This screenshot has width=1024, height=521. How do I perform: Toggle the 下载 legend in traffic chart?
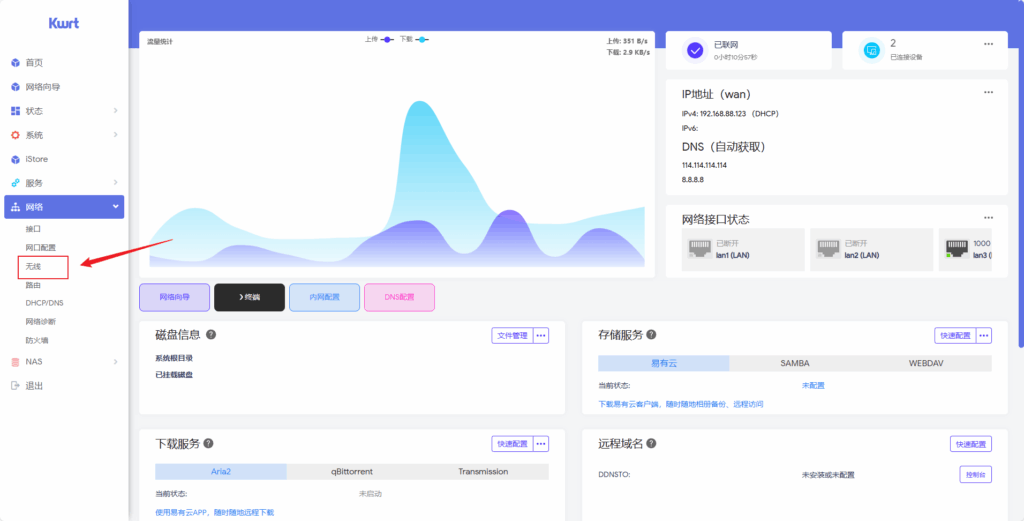413,39
